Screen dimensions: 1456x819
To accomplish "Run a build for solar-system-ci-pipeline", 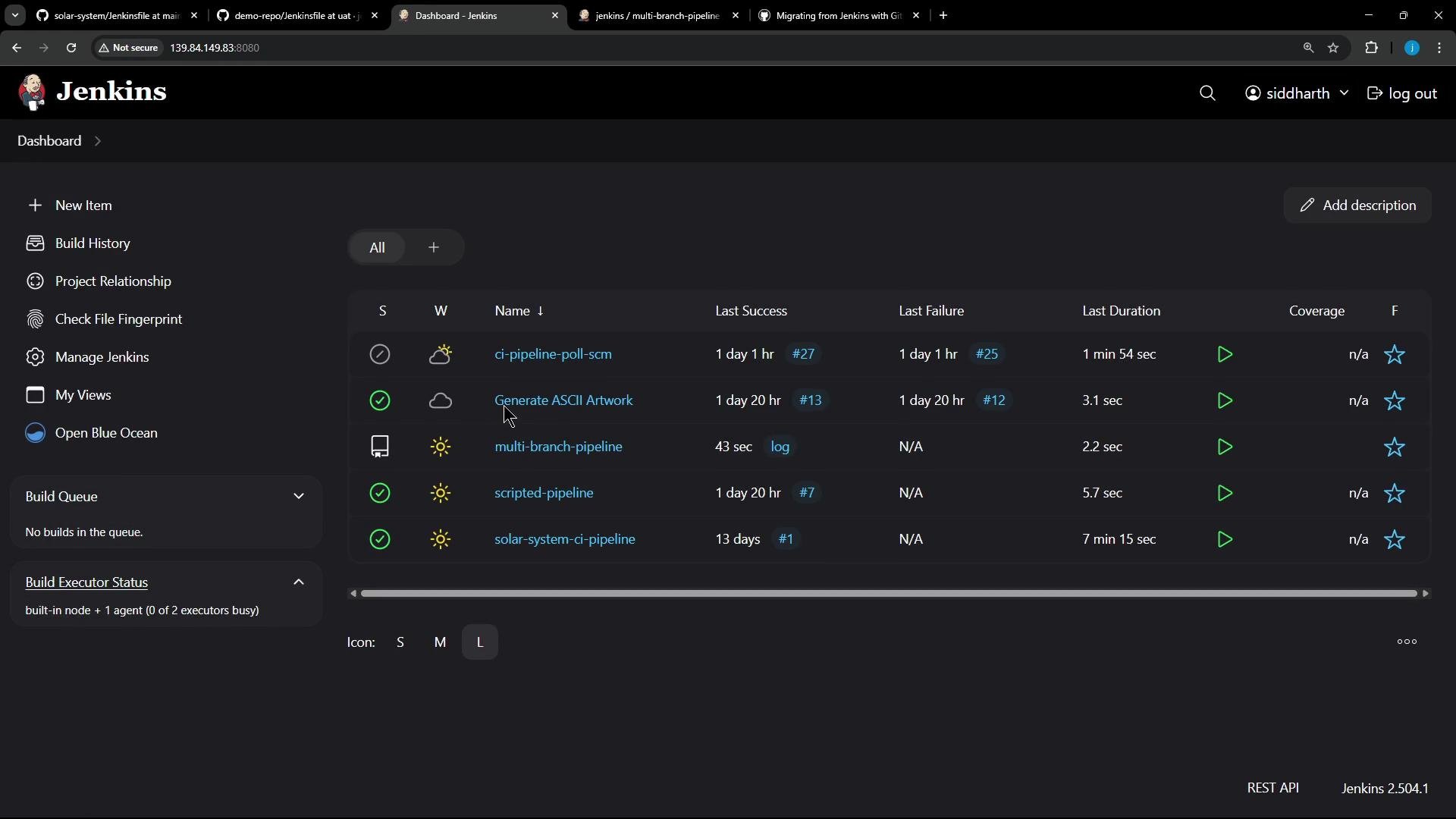I will point(1225,539).
